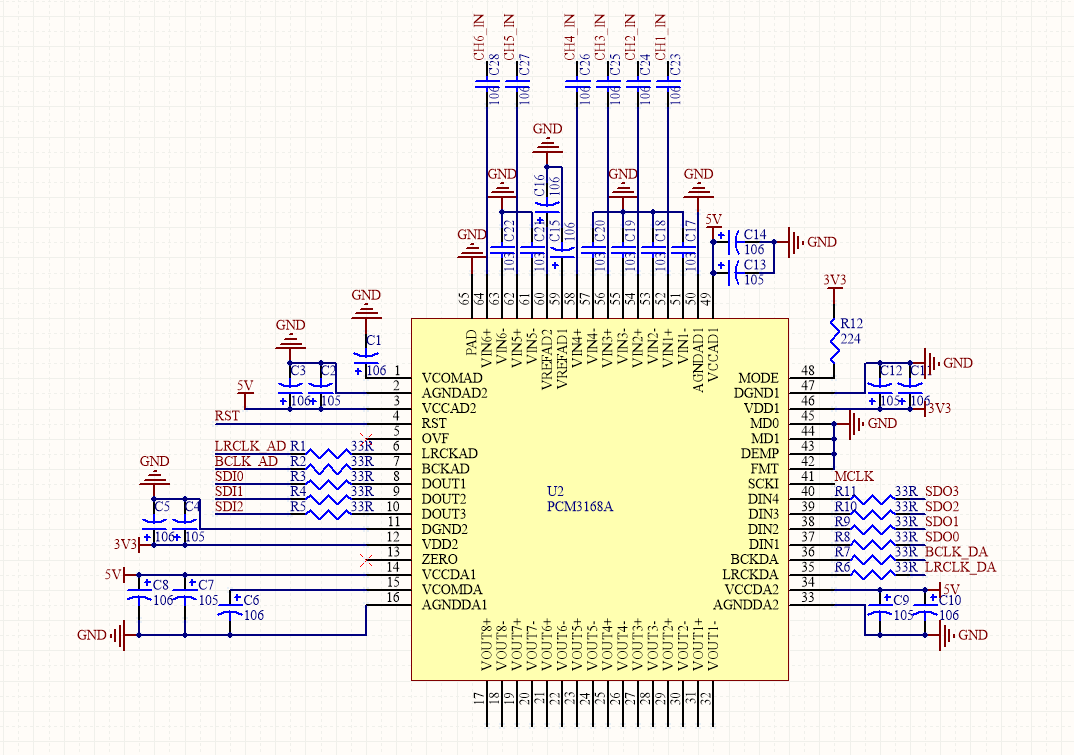Click the PCM3168A part name label
This screenshot has width=1074, height=755.
[x=579, y=506]
